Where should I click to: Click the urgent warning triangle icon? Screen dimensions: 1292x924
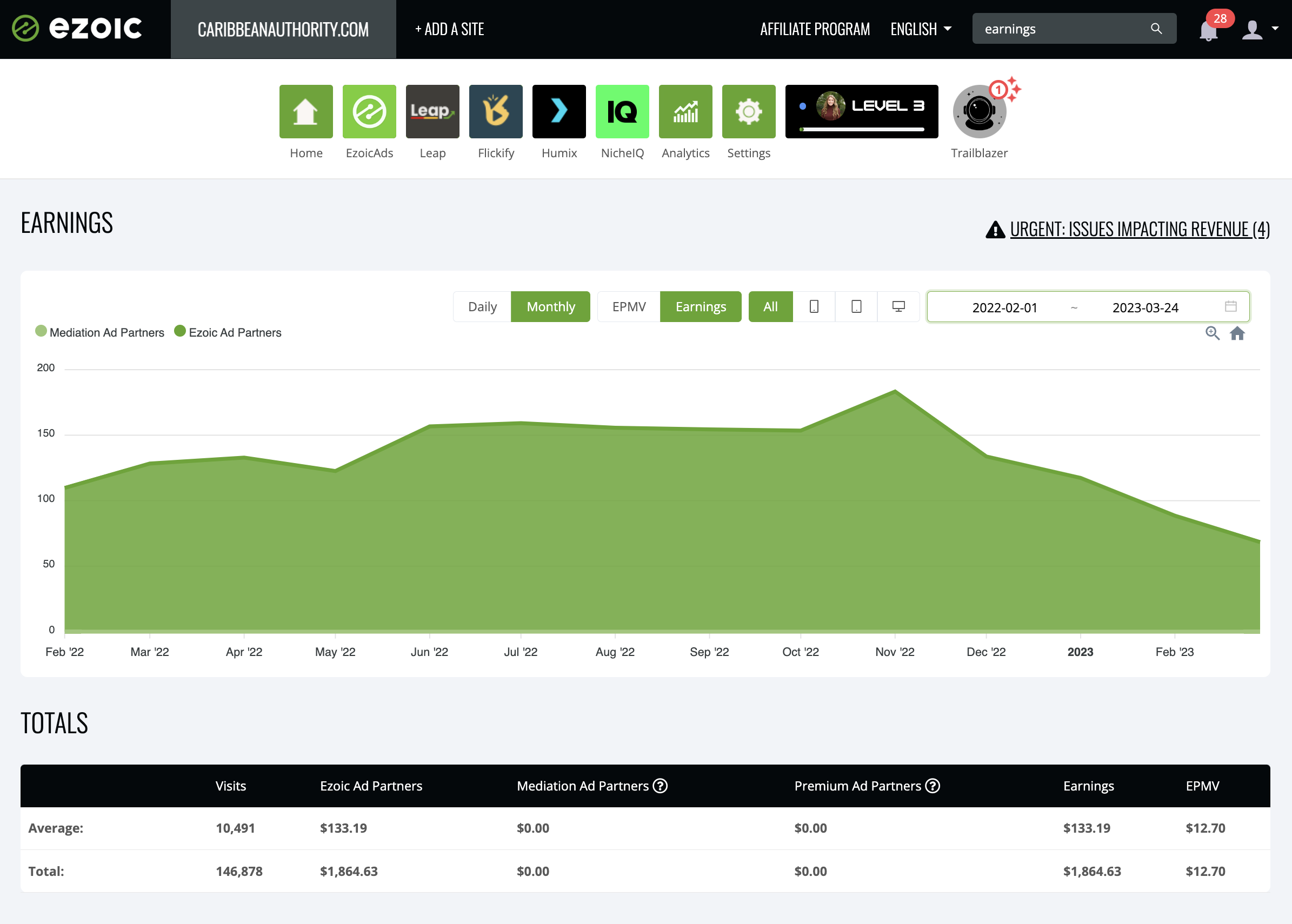(x=995, y=229)
